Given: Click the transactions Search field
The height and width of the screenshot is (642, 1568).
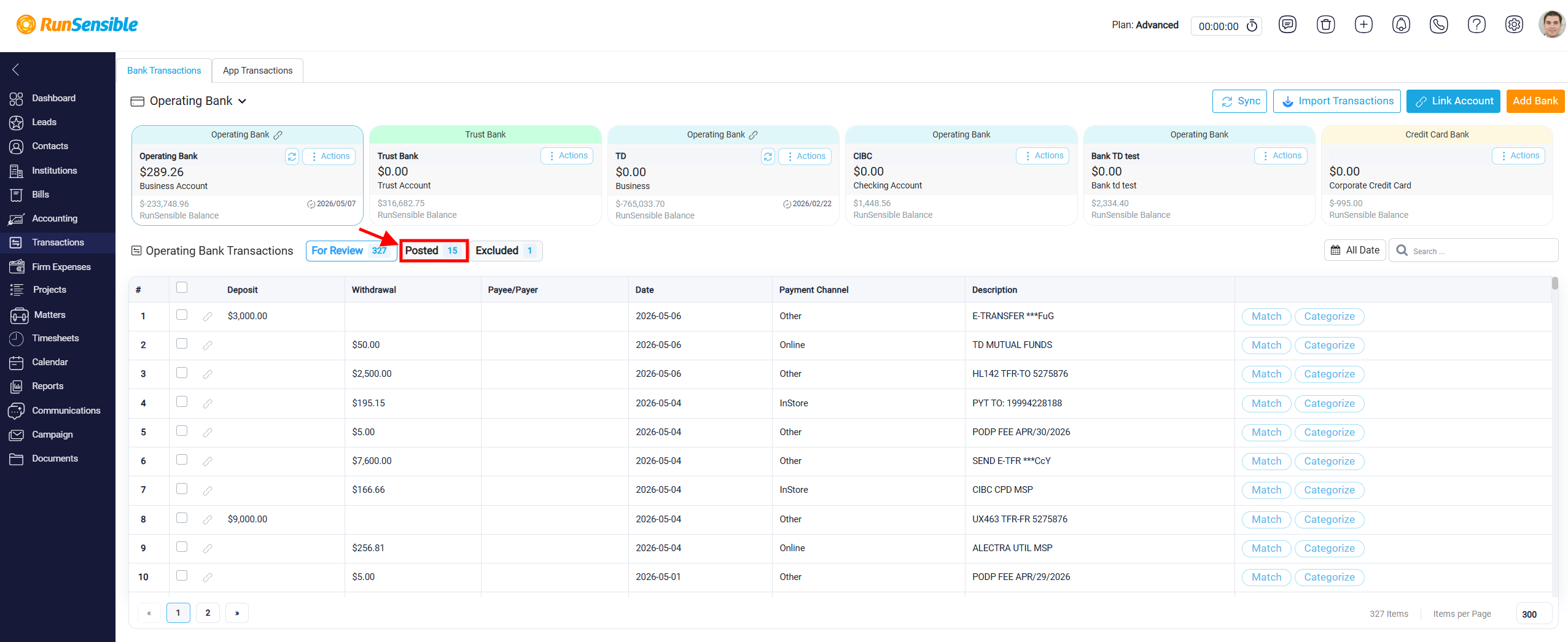Looking at the screenshot, I should coord(1474,250).
